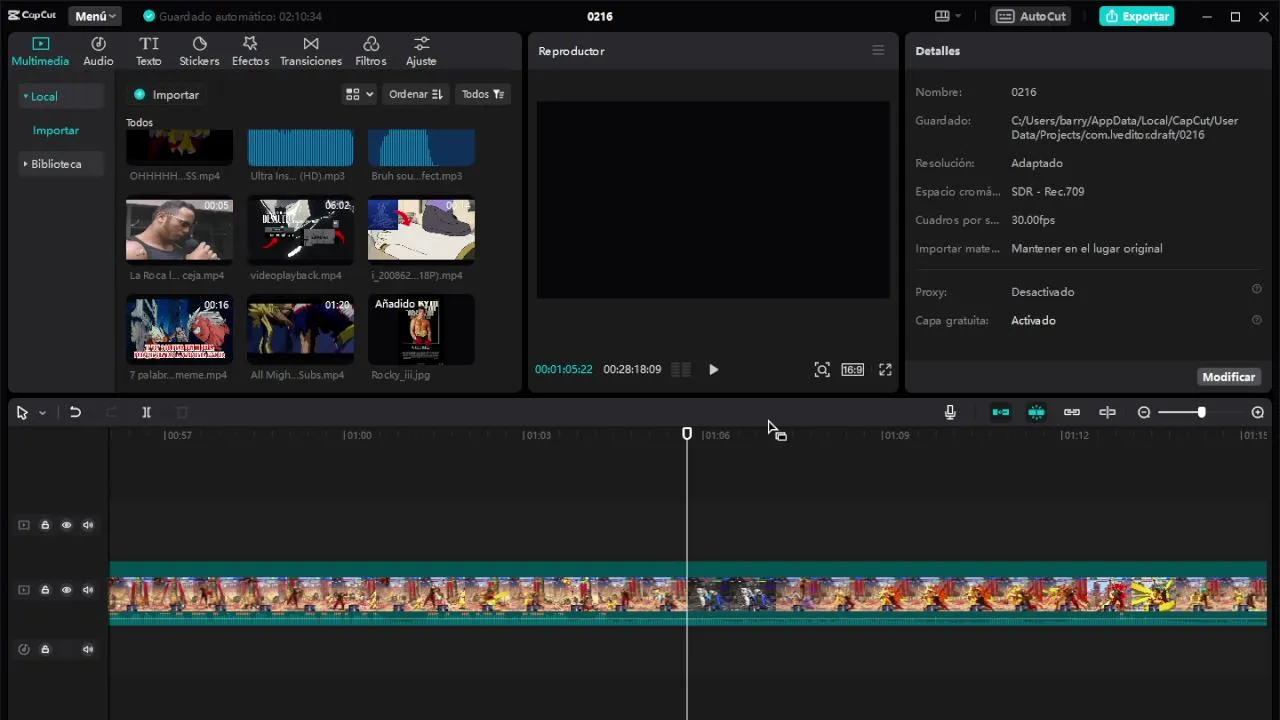Viewport: 1280px width, 720px height.
Task: Click the playhead marker on the ruler
Action: point(687,433)
